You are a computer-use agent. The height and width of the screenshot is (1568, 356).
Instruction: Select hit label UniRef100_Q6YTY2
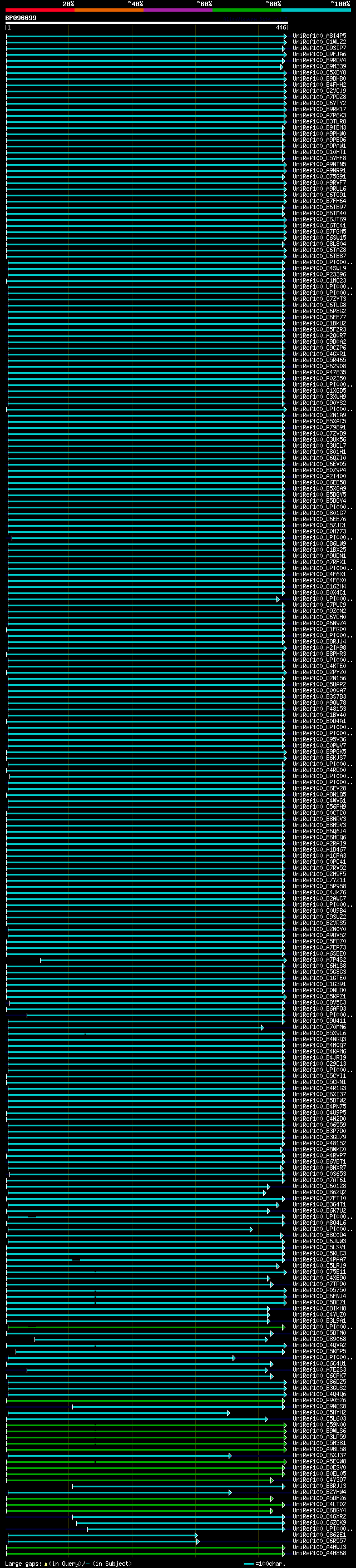[319, 103]
